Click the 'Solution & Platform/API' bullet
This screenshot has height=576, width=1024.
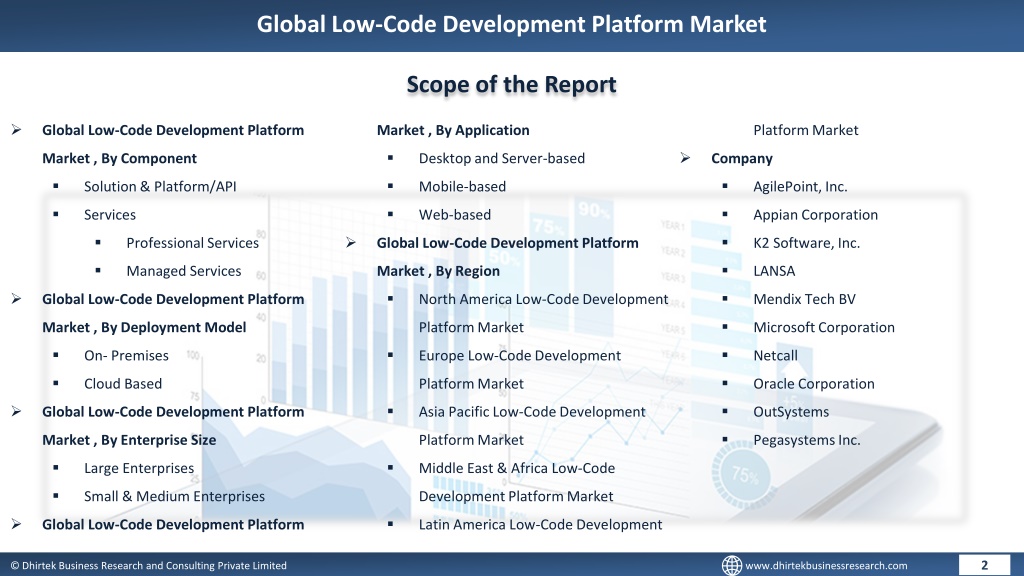pyautogui.click(x=160, y=186)
